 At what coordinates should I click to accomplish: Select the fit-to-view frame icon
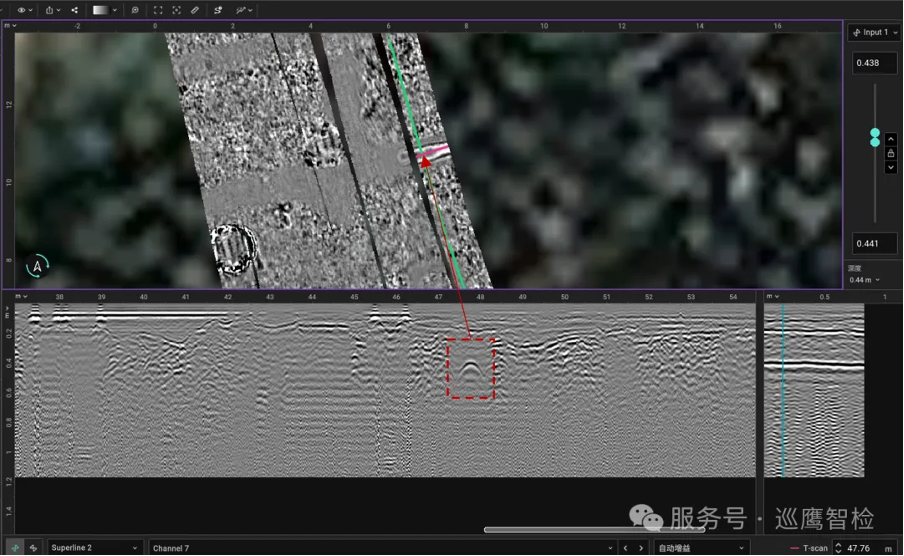(158, 10)
